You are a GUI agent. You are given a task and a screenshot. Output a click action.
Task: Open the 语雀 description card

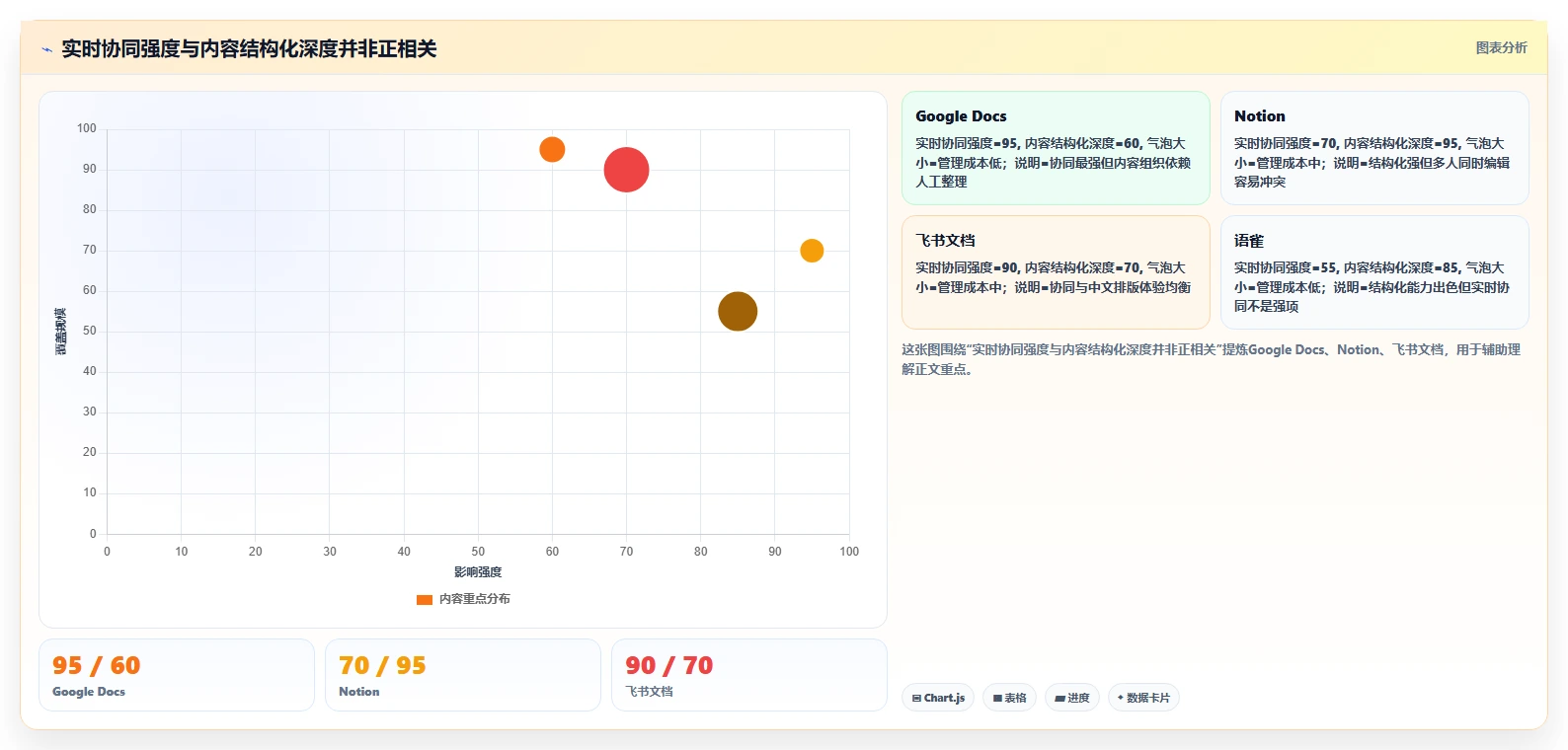coord(1374,272)
